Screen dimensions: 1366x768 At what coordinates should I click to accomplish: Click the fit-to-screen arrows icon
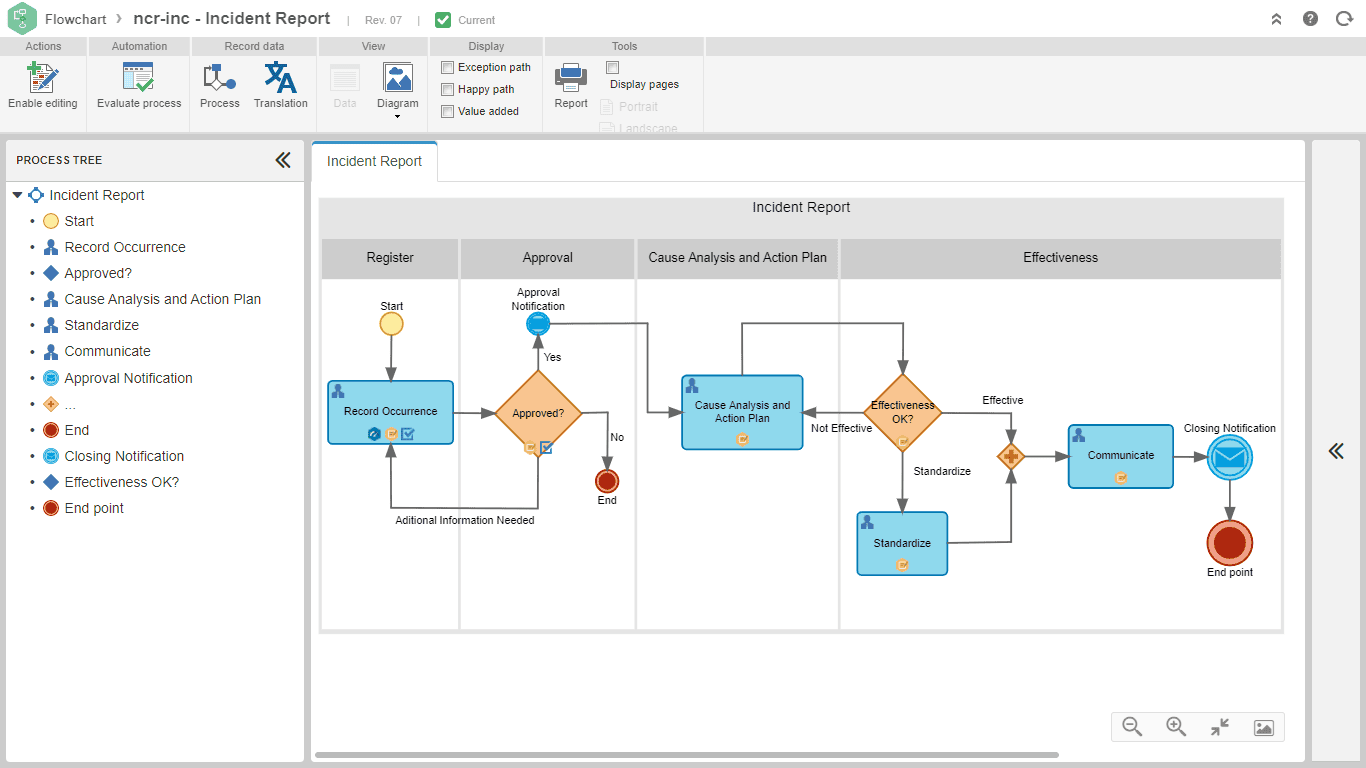[1220, 727]
